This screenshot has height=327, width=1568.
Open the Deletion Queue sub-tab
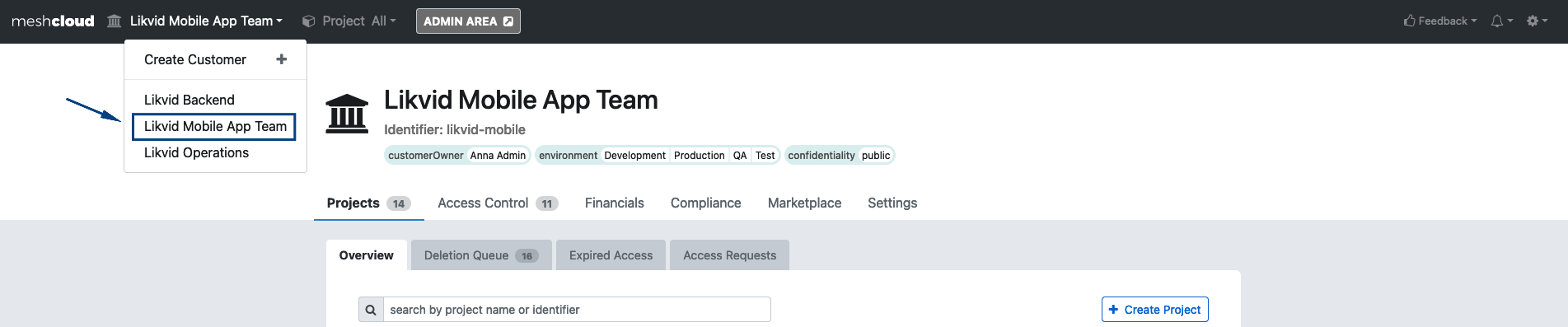coord(481,255)
